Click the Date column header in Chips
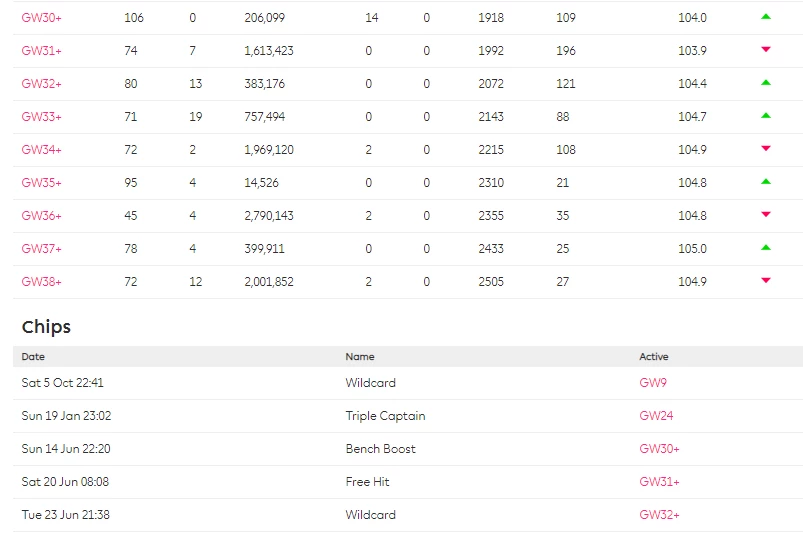 (x=33, y=357)
